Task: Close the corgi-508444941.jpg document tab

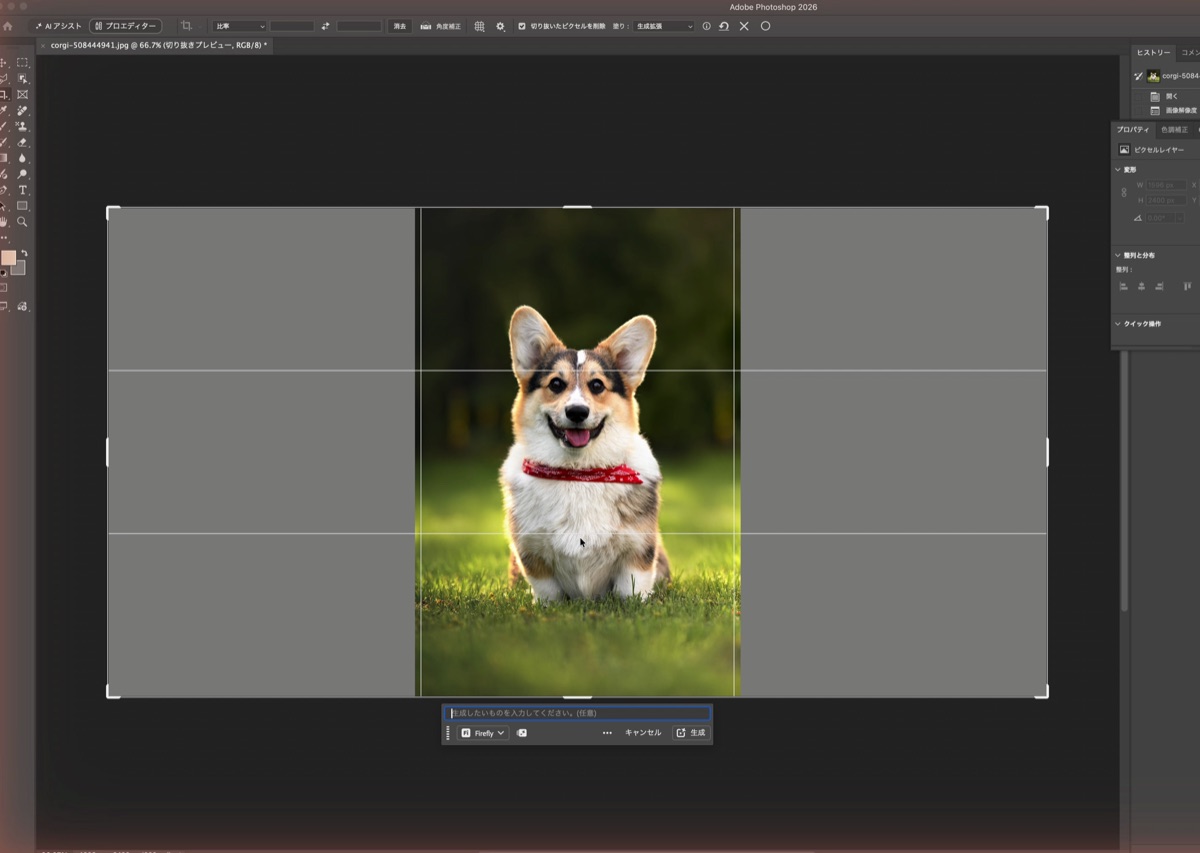Action: tap(42, 46)
